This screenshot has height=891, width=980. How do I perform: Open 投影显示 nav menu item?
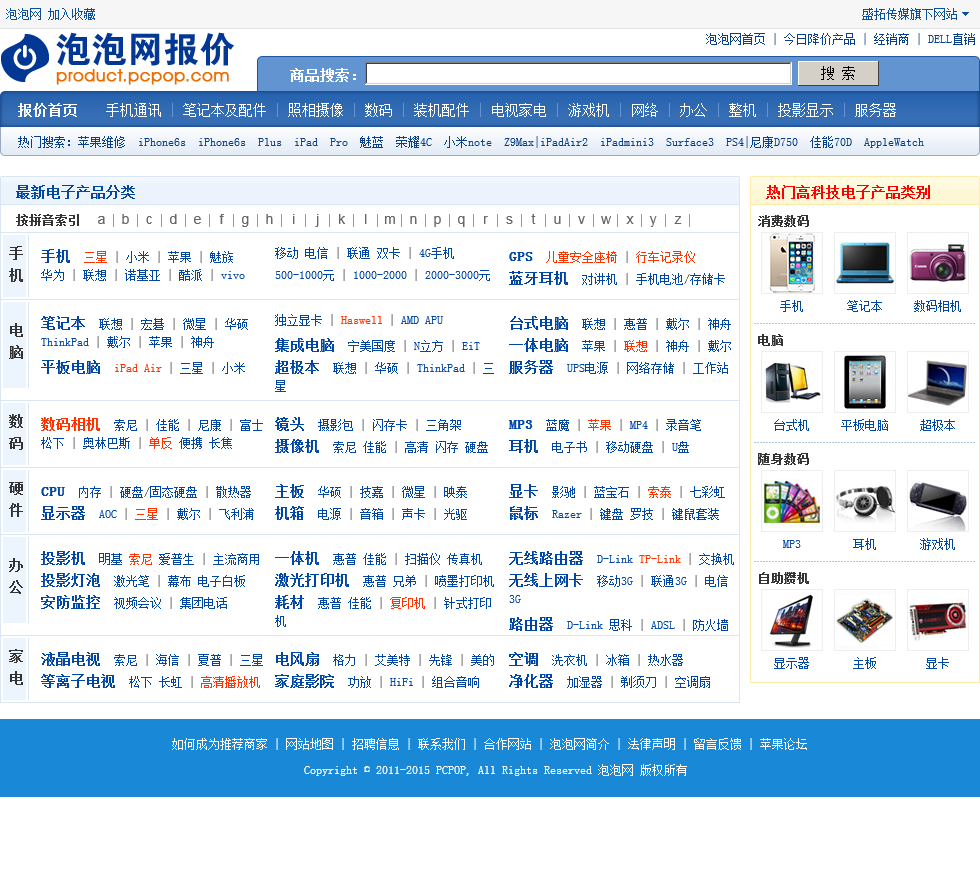805,111
